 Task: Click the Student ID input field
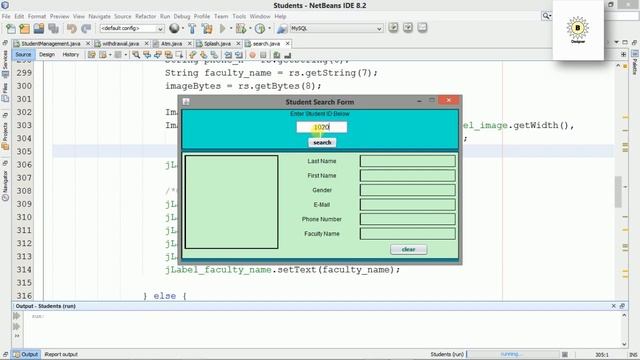(322, 127)
